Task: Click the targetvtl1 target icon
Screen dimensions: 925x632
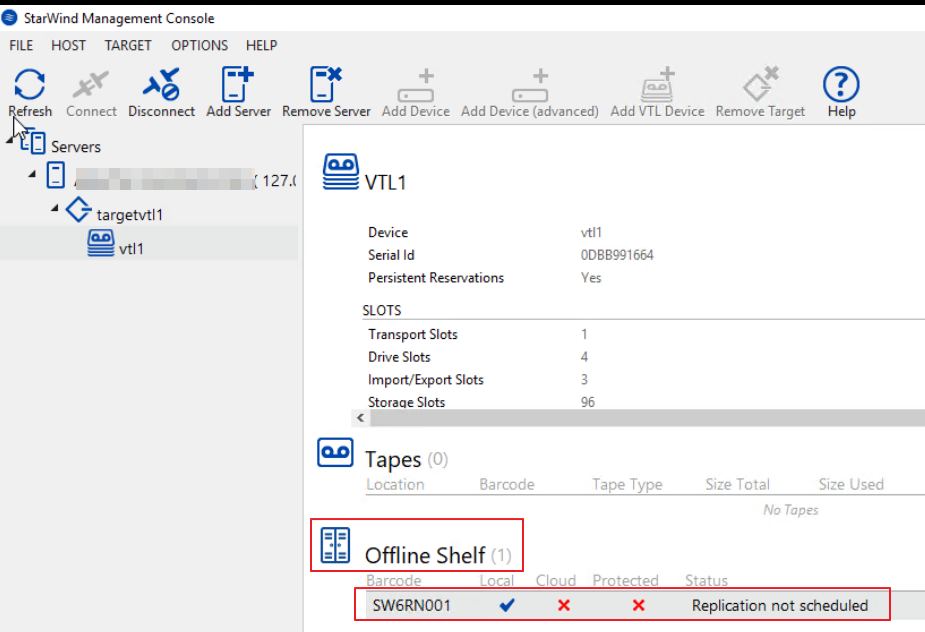Action: 78,209
